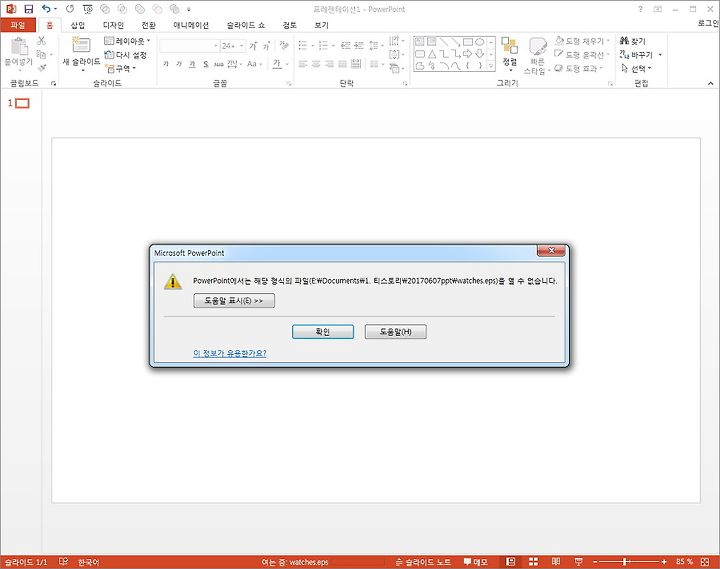Click the bullet list icon
The width and height of the screenshot is (720, 569).
pos(302,45)
